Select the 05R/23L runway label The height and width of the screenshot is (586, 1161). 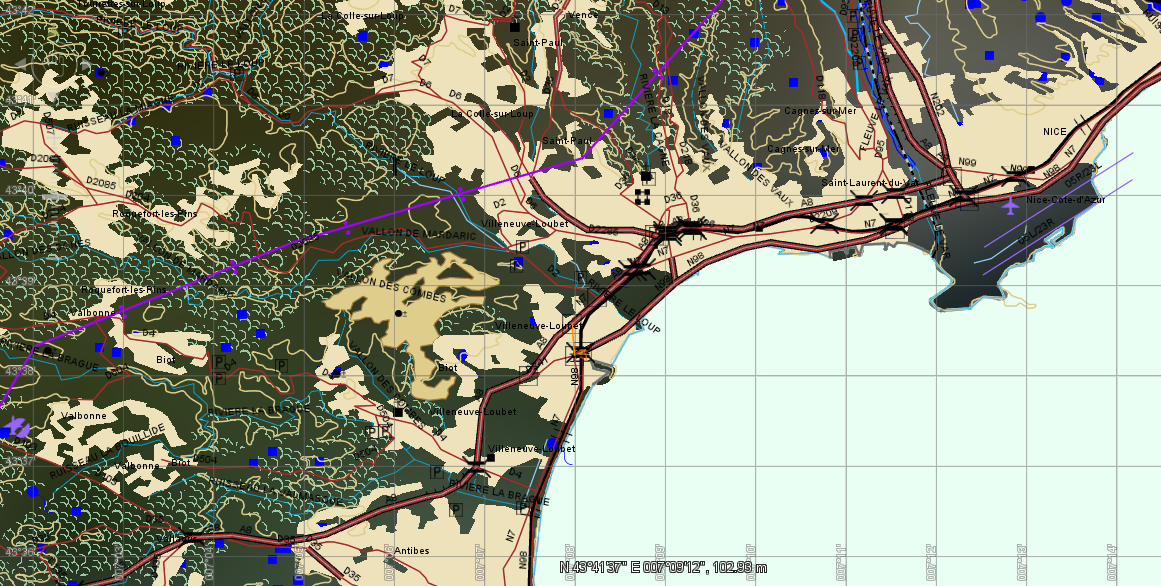coord(1082,179)
